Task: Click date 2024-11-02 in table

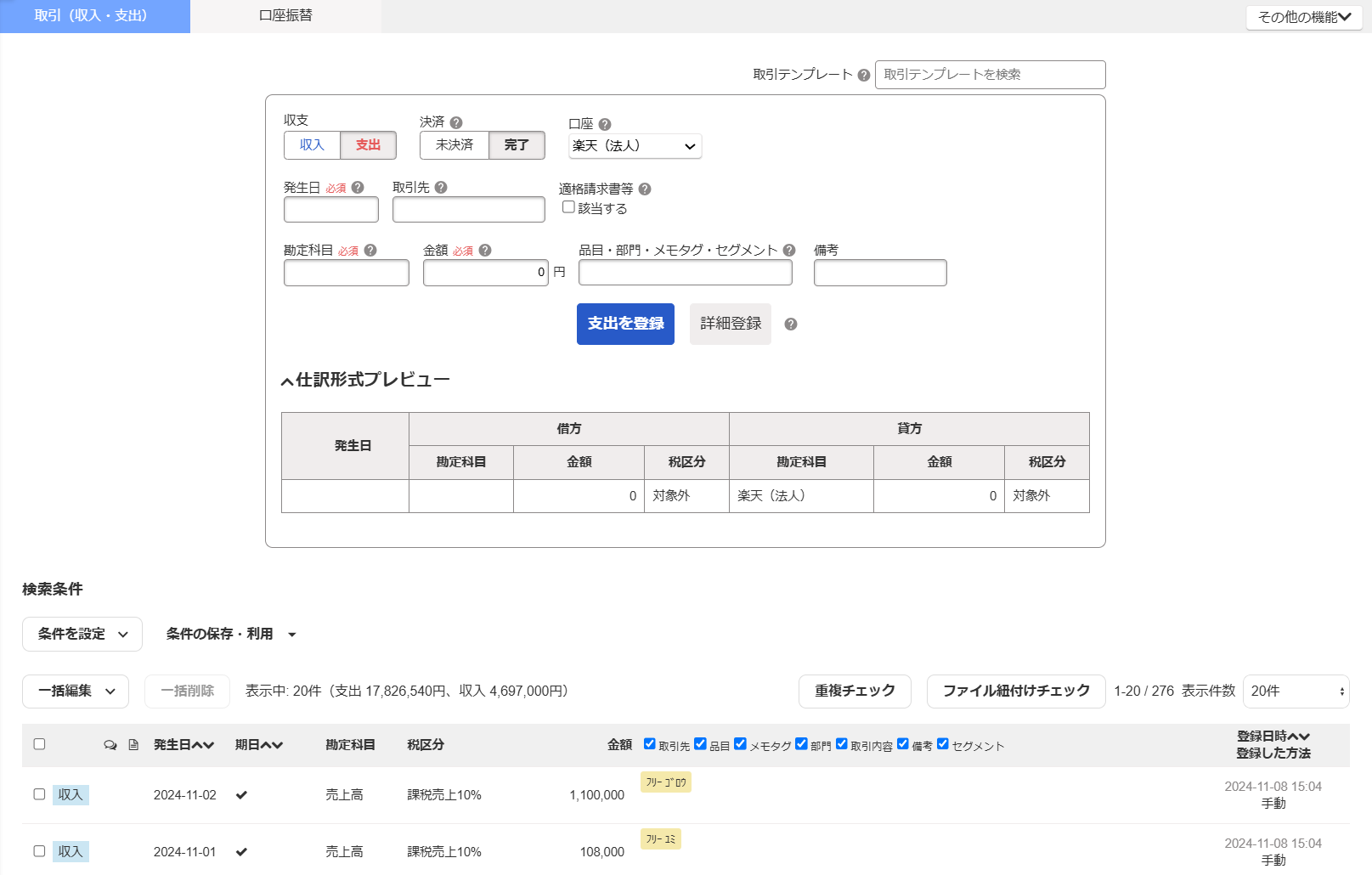Action: tap(185, 795)
